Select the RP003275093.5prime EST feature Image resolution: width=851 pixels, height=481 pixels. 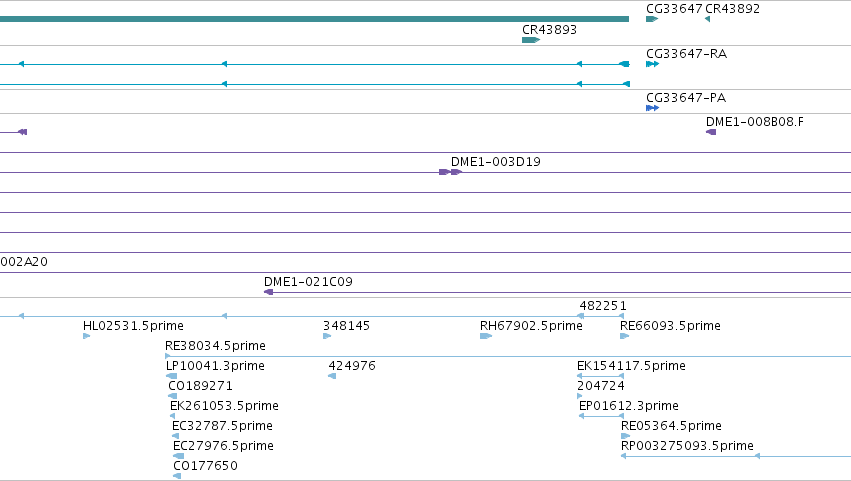(x=736, y=456)
